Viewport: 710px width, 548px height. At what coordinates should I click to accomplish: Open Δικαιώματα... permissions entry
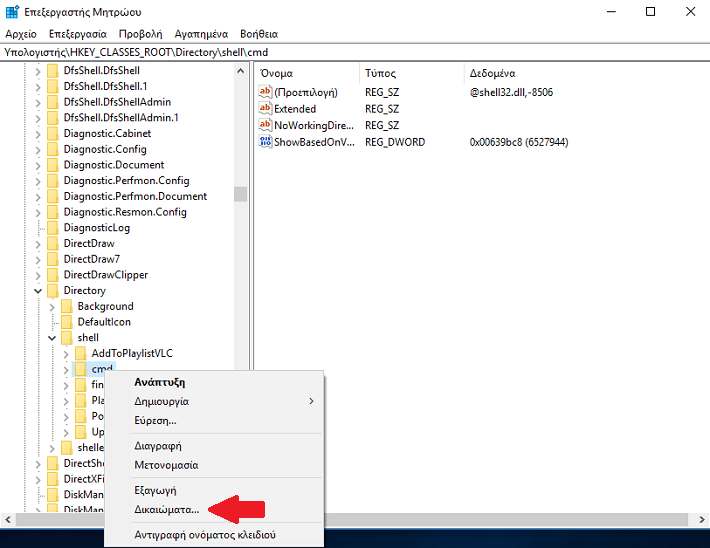point(166,510)
